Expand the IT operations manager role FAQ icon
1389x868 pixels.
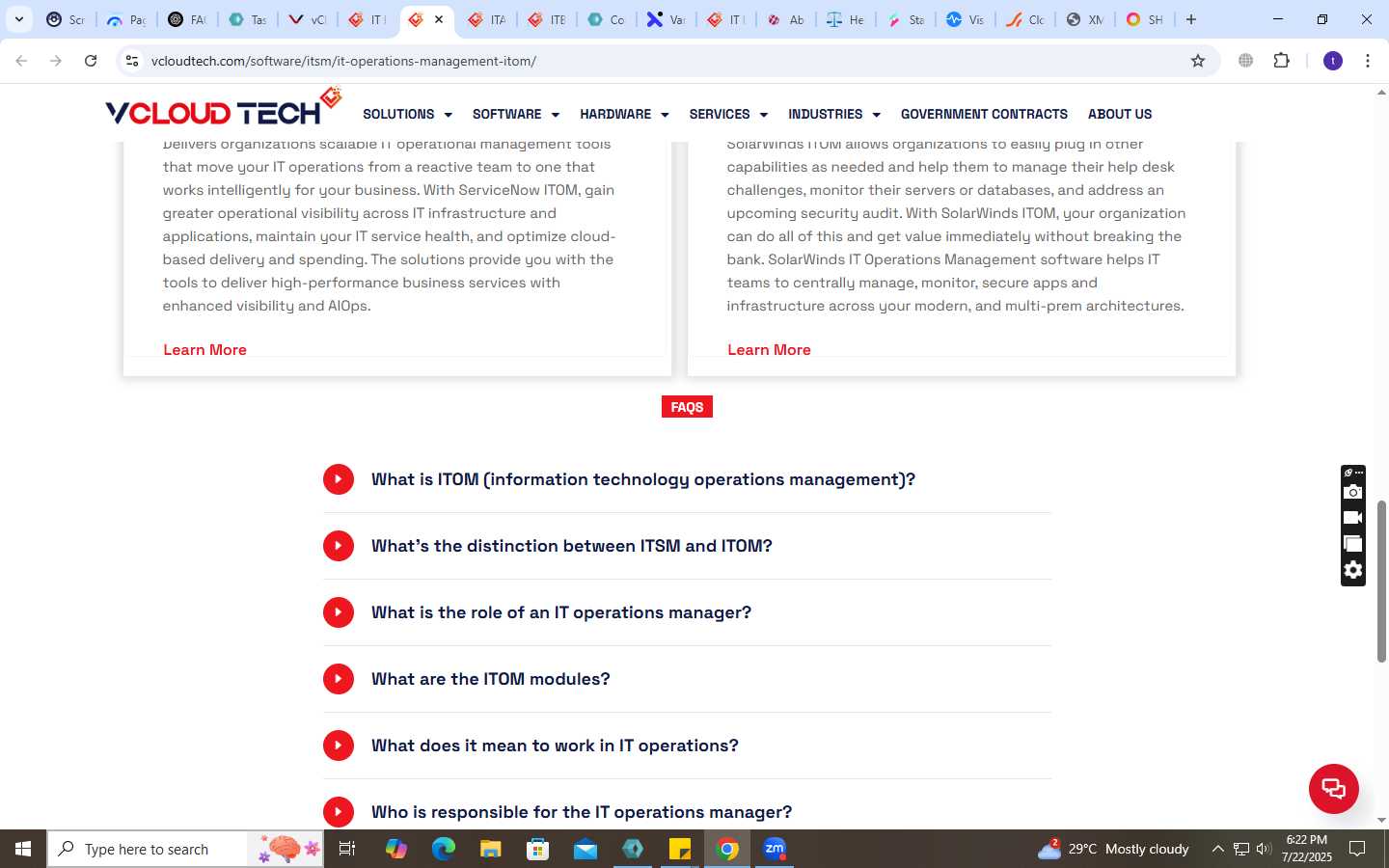point(339,612)
